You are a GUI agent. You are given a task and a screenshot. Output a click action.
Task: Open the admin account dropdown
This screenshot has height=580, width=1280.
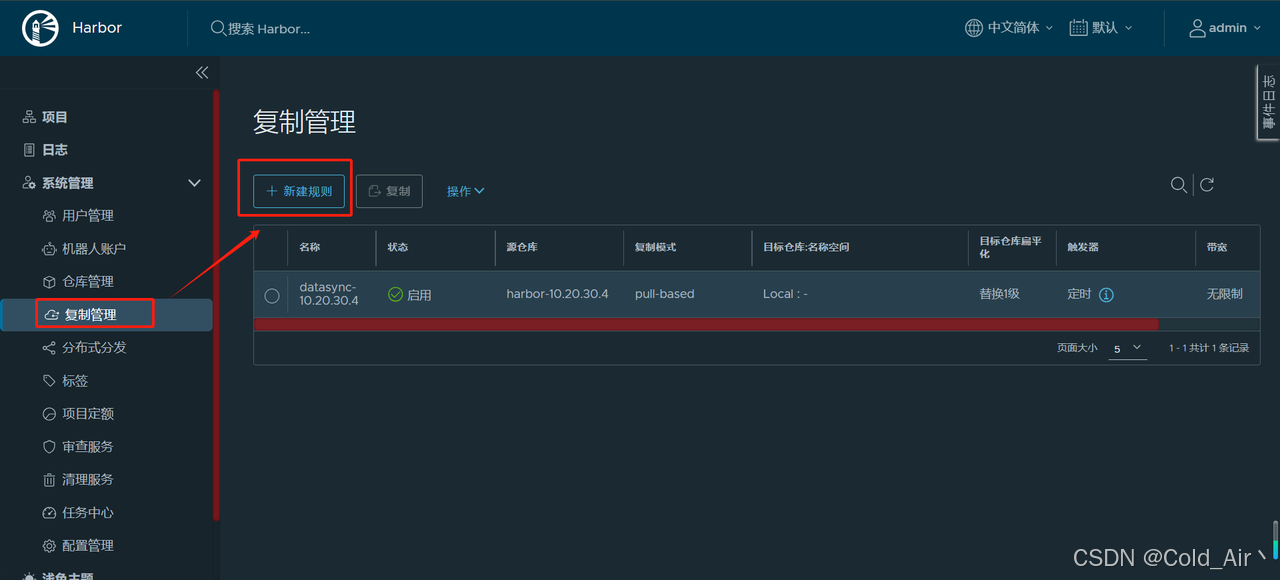click(1224, 27)
